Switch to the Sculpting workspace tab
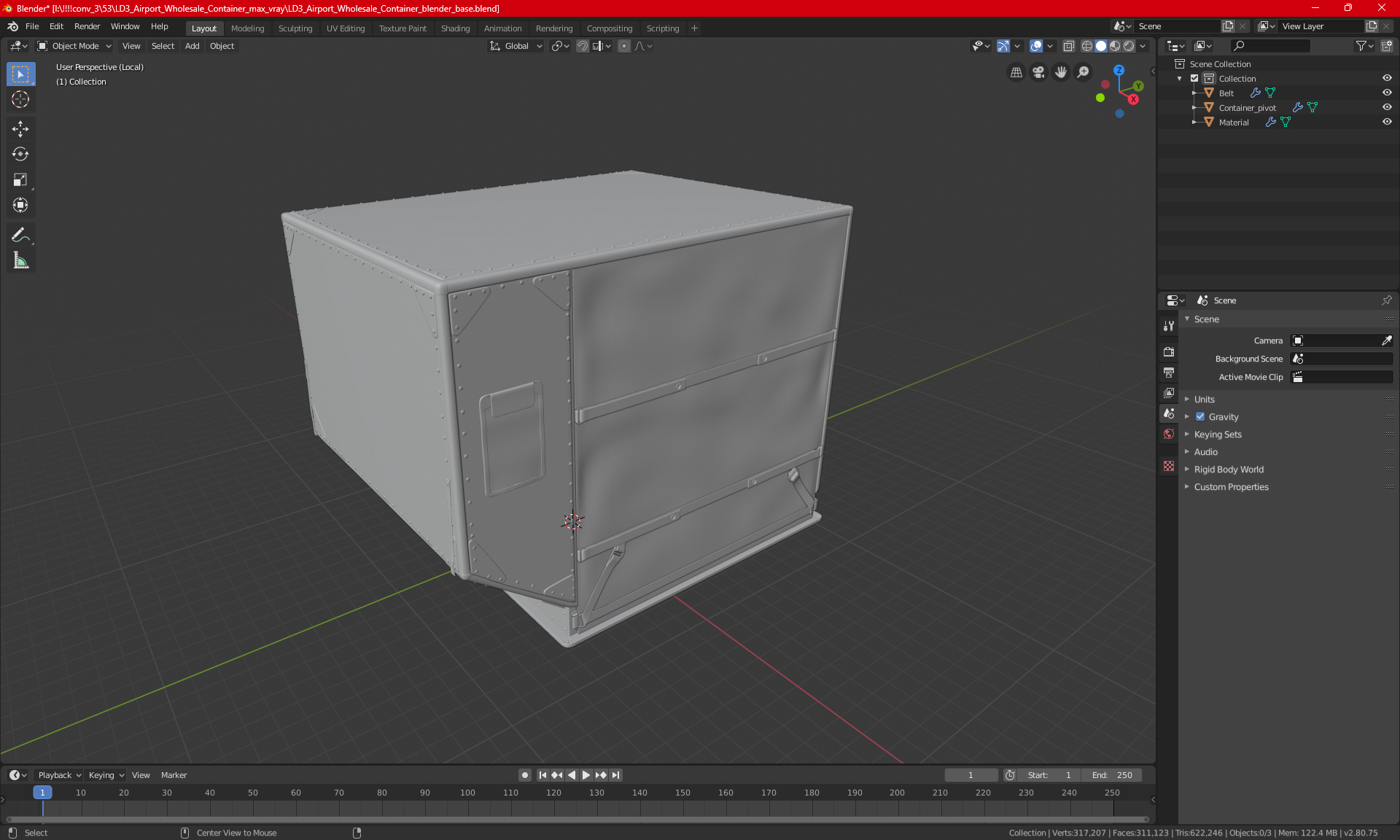1400x840 pixels. (295, 28)
